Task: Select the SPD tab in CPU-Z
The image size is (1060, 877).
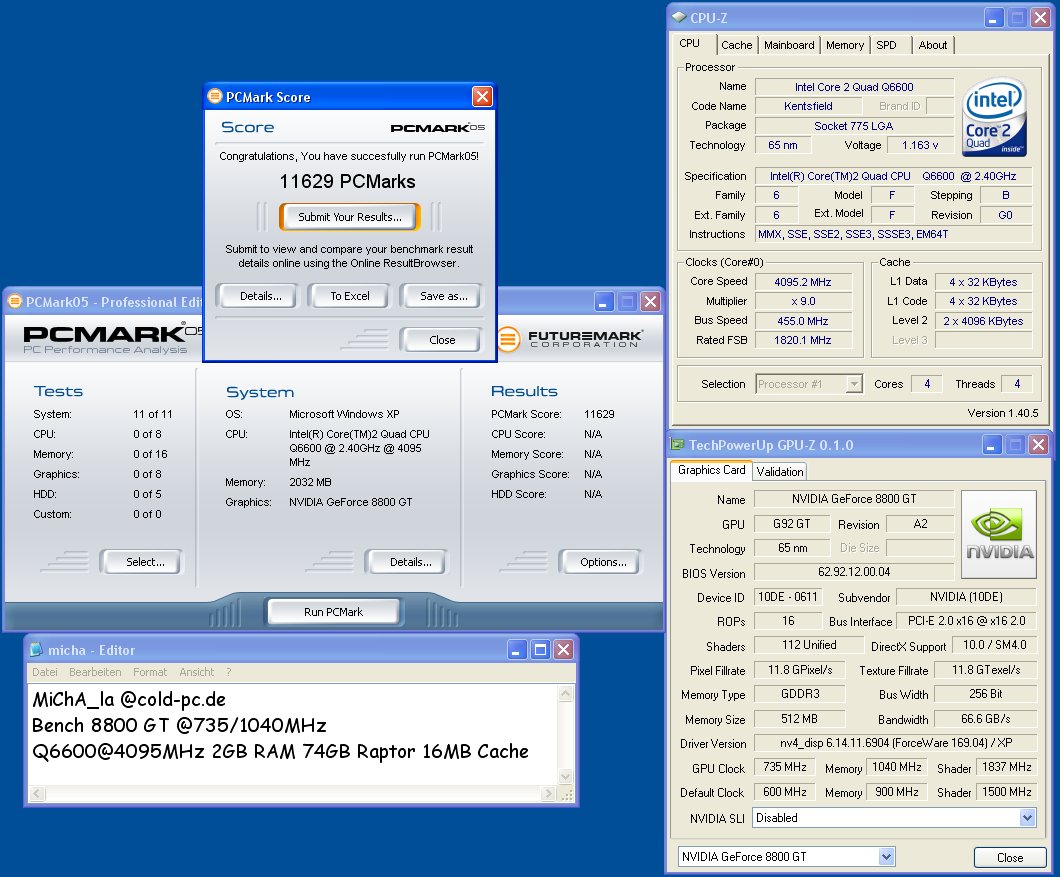Action: [886, 45]
